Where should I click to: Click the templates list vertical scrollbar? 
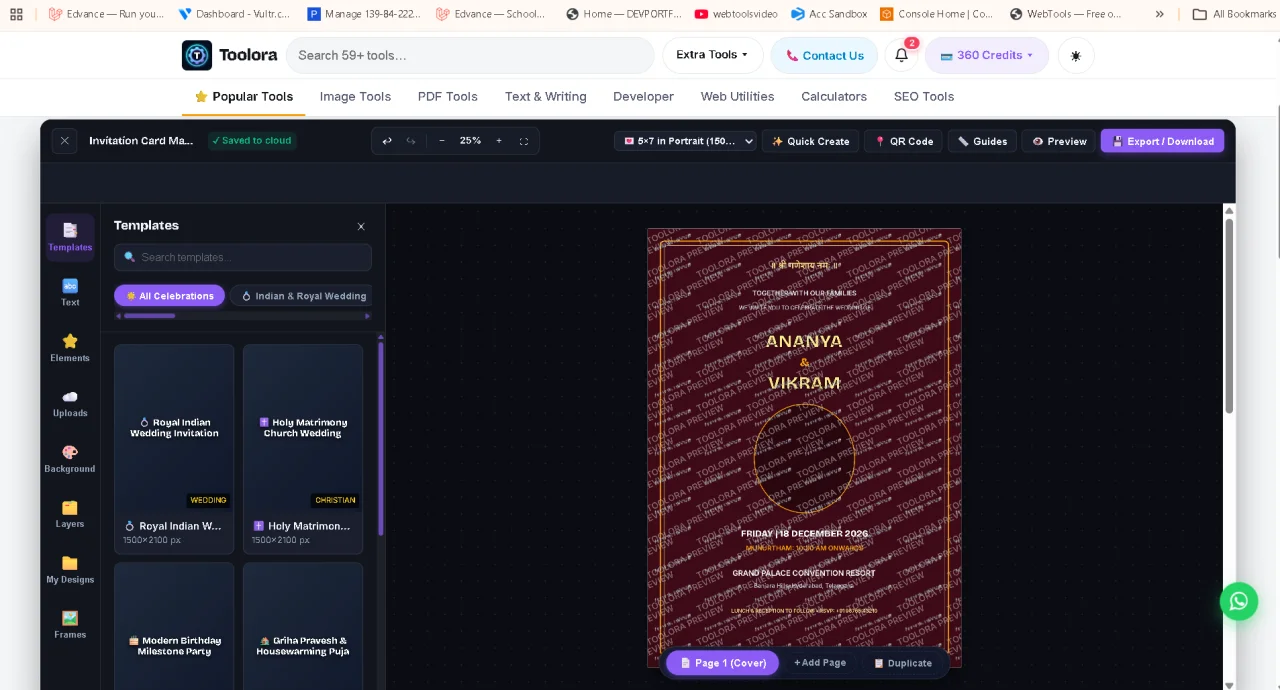coord(381,440)
